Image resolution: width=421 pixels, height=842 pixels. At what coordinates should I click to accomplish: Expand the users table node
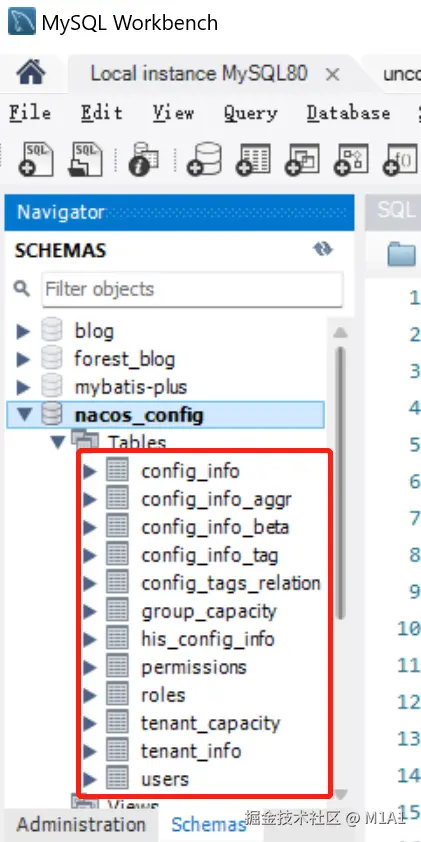[x=90, y=779]
